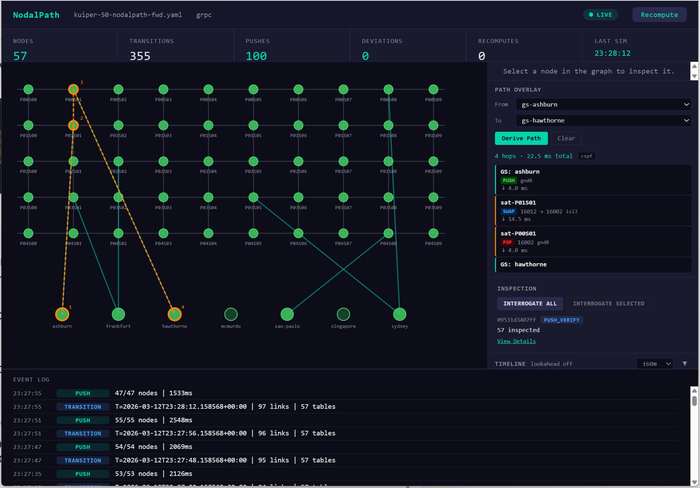Select the PUSH 53/53 nodes log entry
The width and height of the screenshot is (700, 488).
[346, 474]
